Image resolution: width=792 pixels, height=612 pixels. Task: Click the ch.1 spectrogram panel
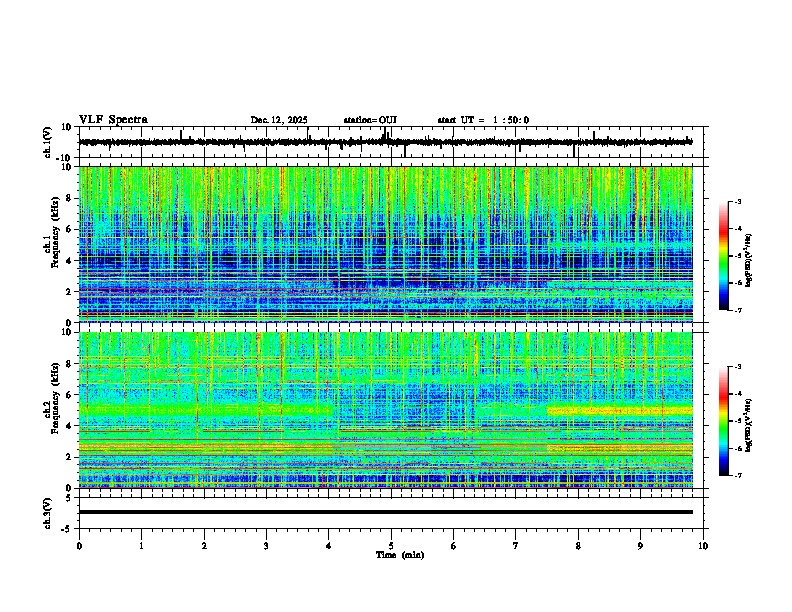point(385,244)
